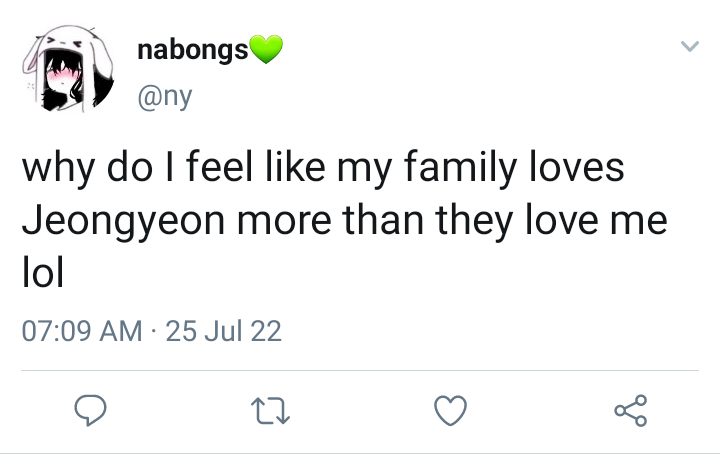Viewport: 720px width, 465px height.
Task: Click the phrase 'more than they love me'
Action: pyautogui.click(x=452, y=222)
